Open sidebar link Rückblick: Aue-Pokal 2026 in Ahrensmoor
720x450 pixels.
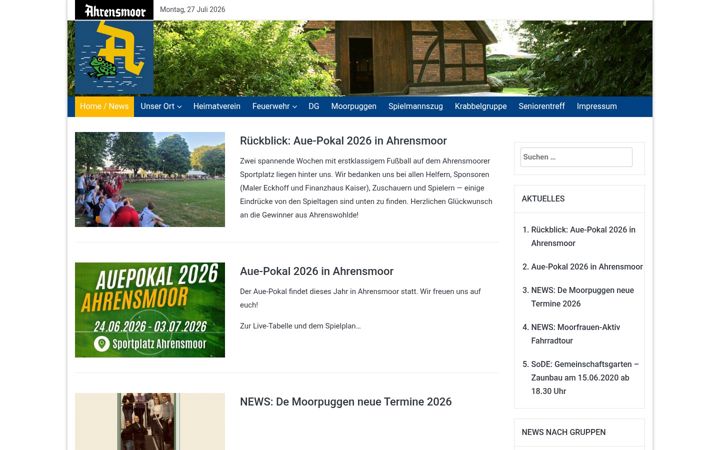point(583,236)
